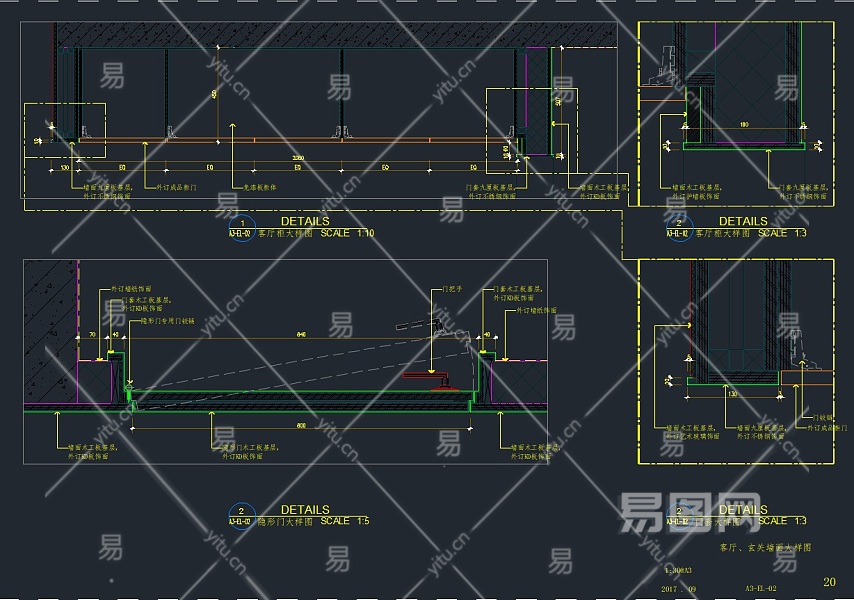Select the 800 dimension under the door

(x=301, y=425)
